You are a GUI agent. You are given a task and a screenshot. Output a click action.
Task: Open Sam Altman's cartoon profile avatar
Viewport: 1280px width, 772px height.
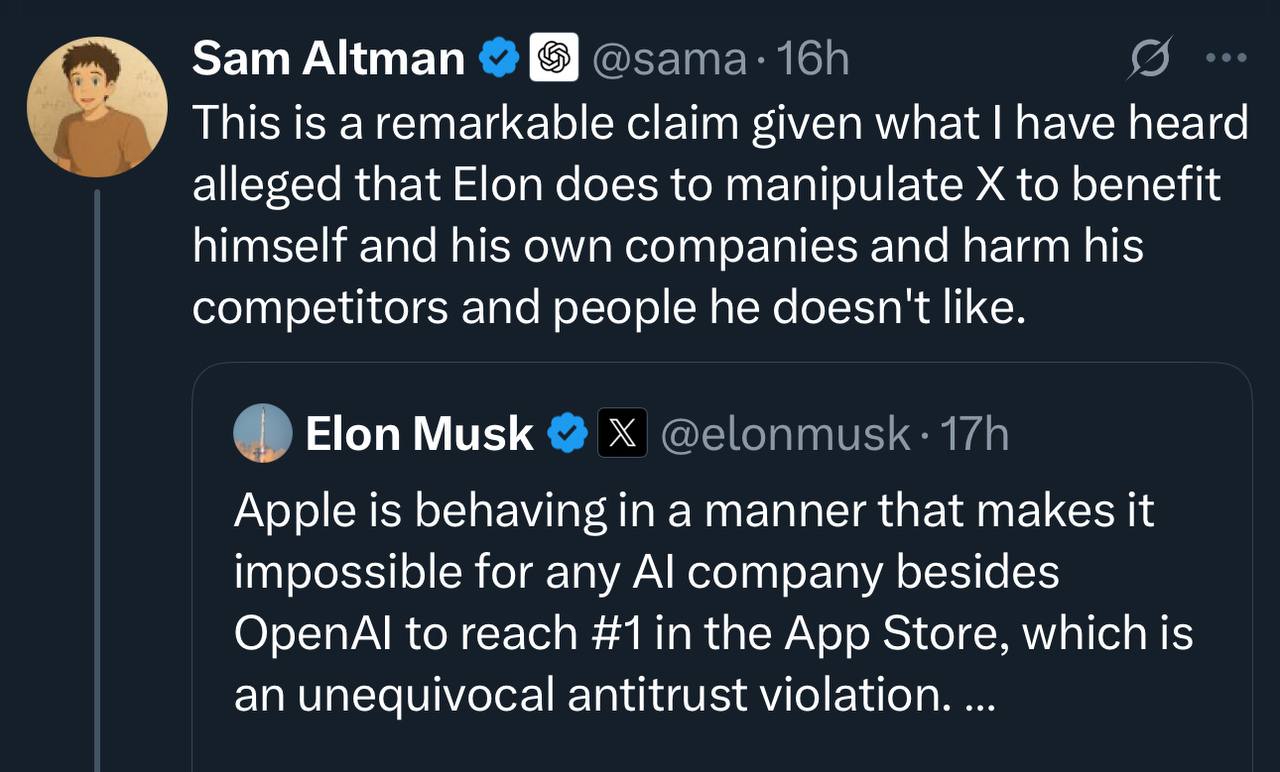pyautogui.click(x=96, y=107)
